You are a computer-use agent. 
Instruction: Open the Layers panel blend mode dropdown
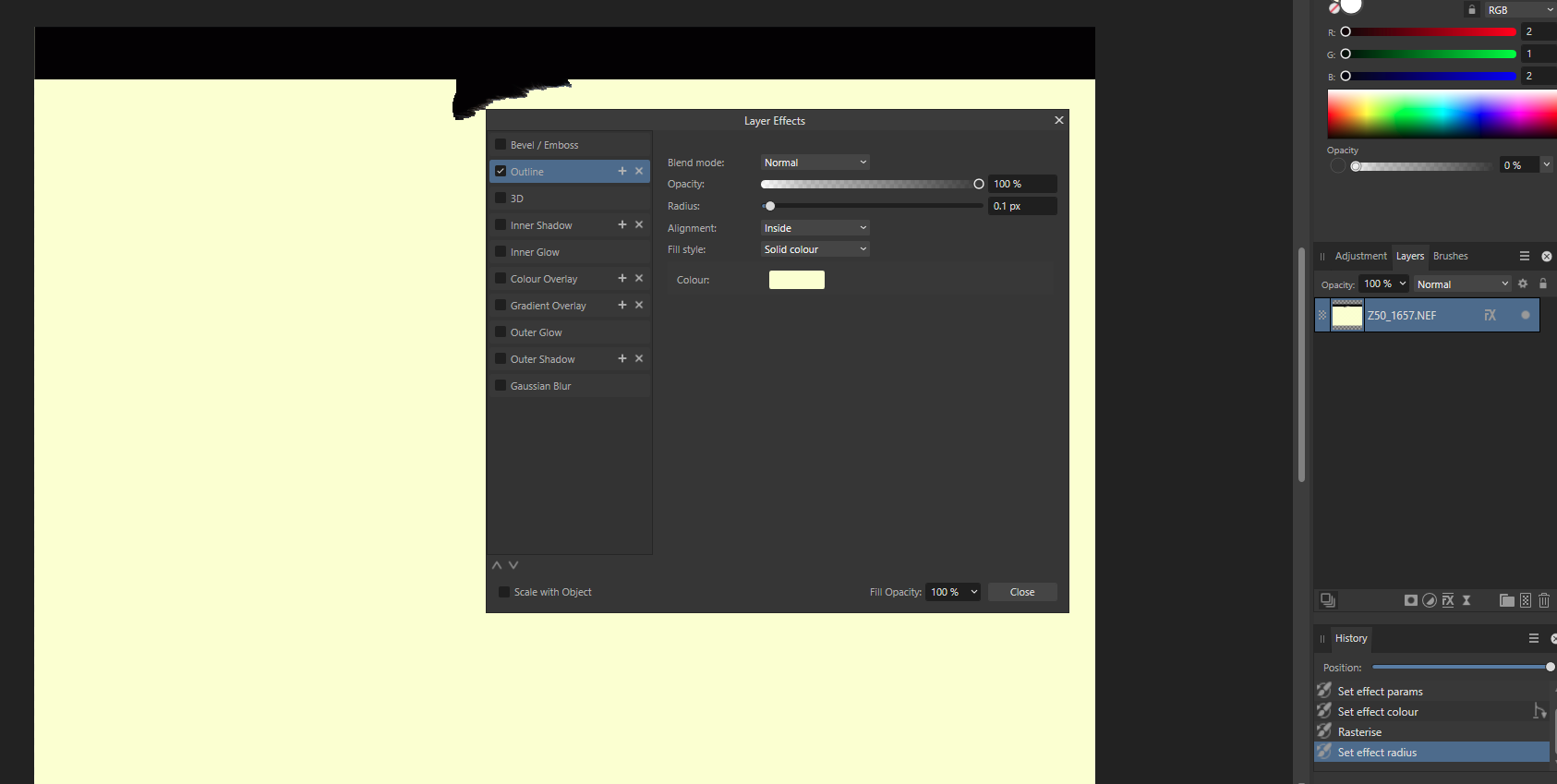(1462, 284)
